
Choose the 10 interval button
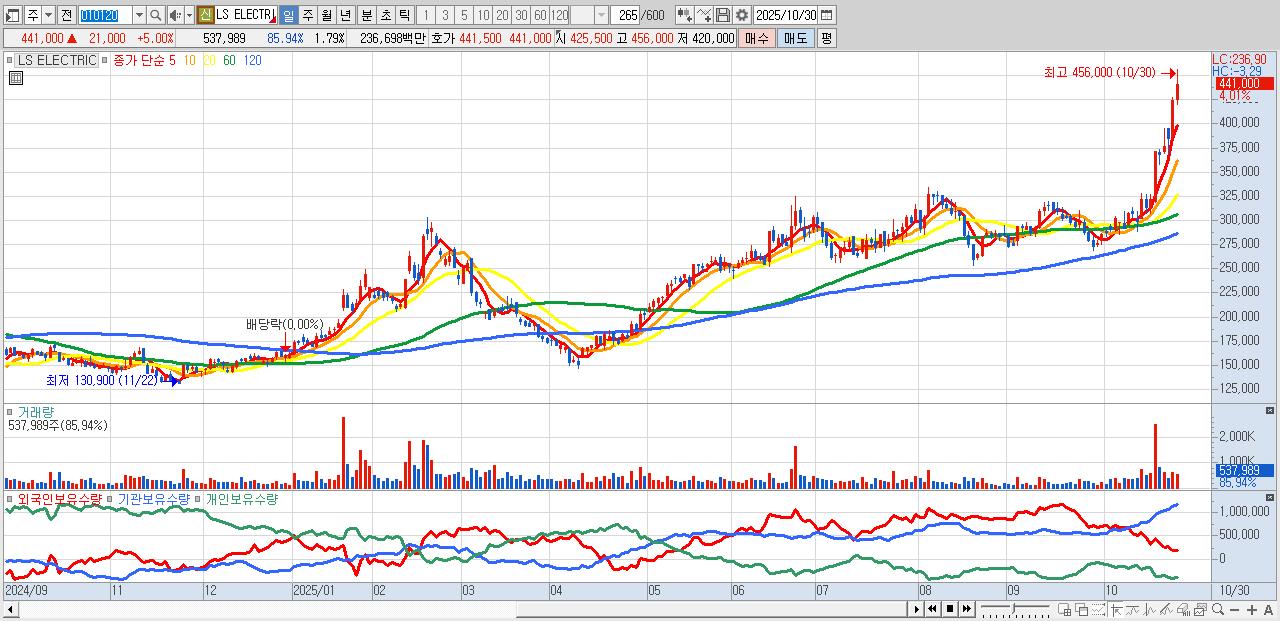tap(483, 15)
